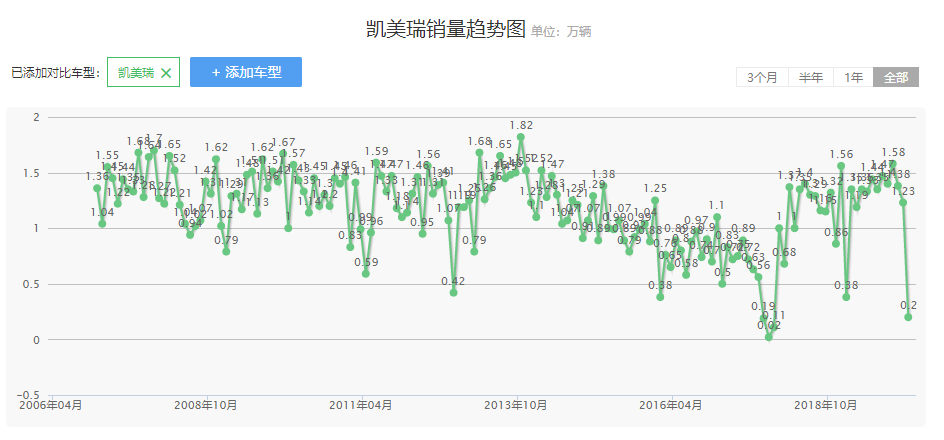Click the data point labeled 0.59

click(366, 274)
